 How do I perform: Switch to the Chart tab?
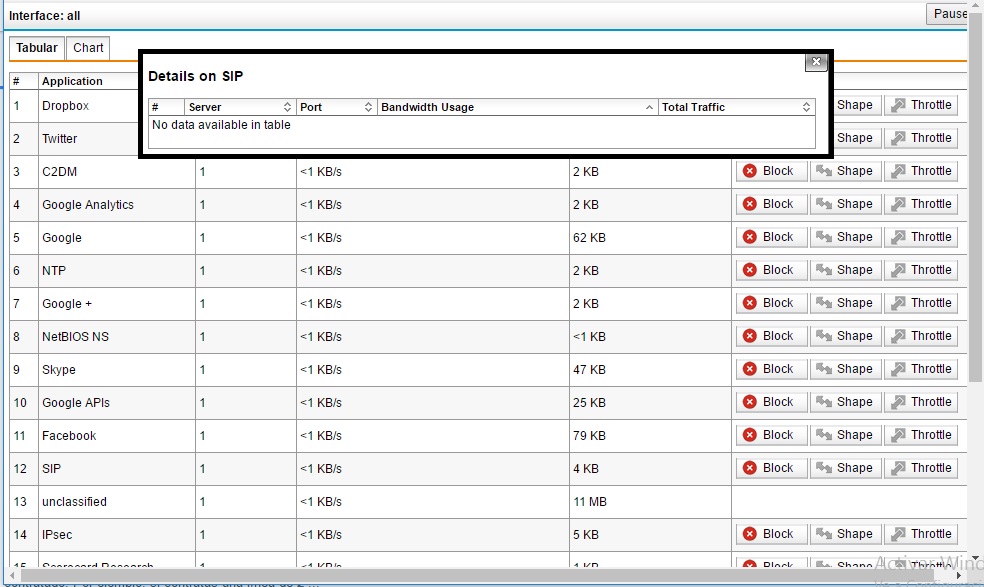[x=88, y=48]
